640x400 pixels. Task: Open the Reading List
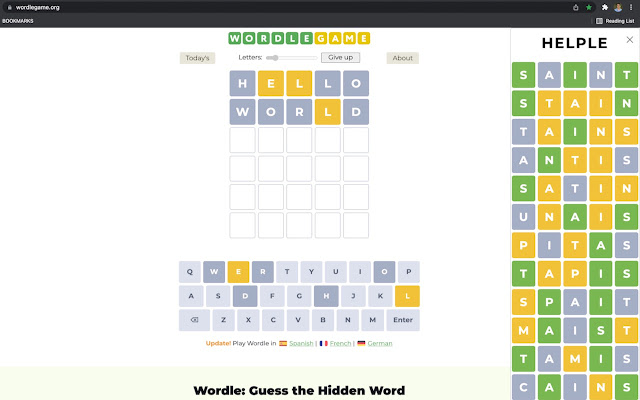click(616, 21)
